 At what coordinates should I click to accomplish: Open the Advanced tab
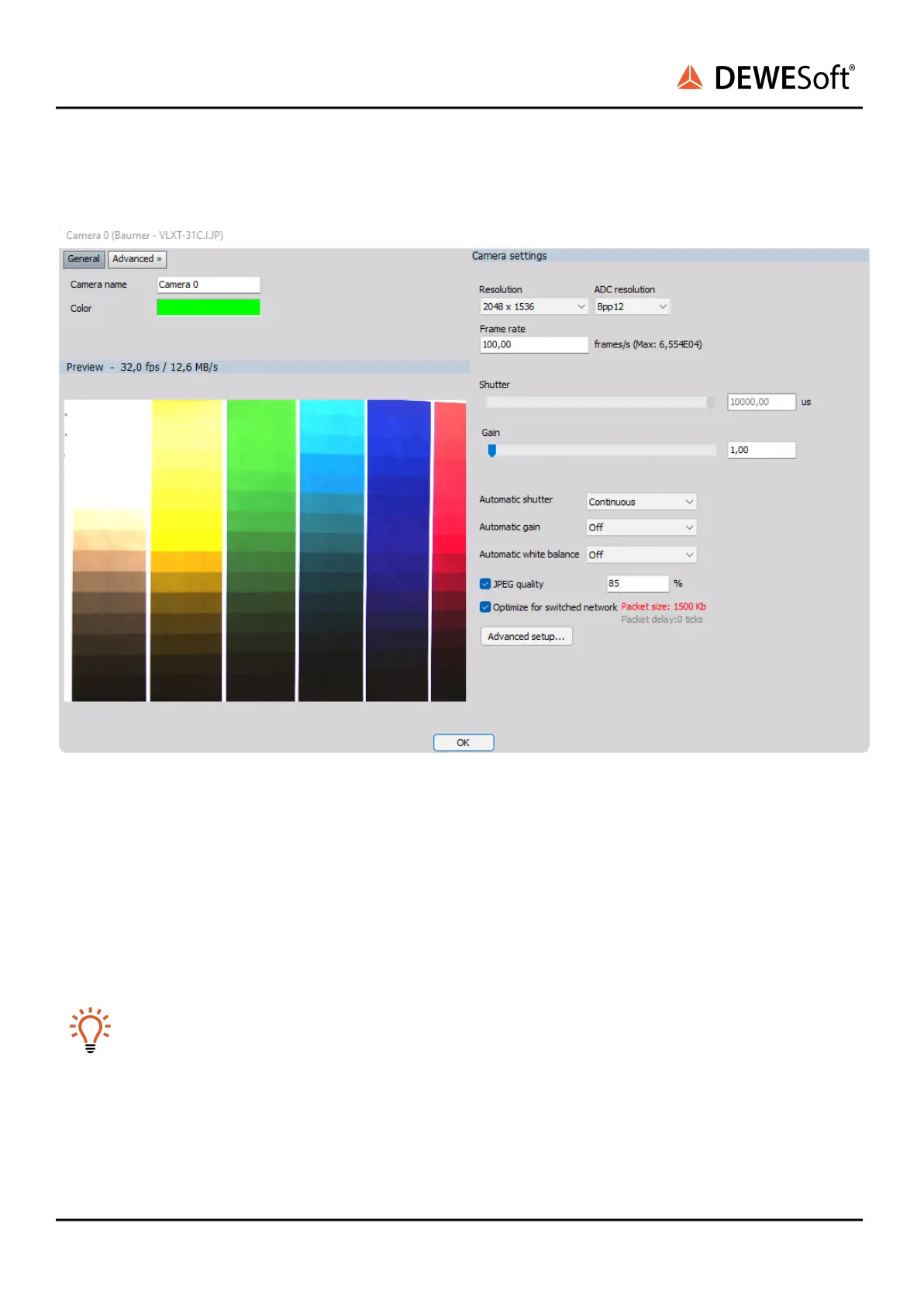[x=137, y=259]
